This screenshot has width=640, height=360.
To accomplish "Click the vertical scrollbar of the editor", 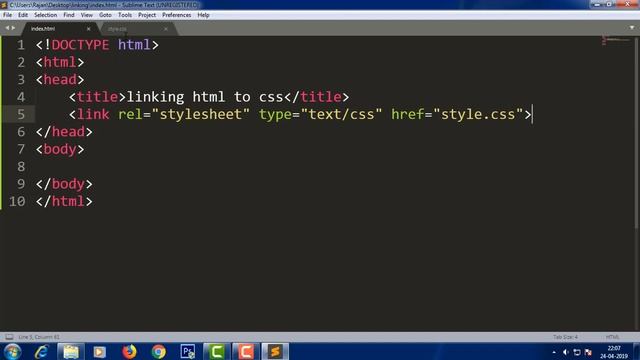I will click(636, 133).
